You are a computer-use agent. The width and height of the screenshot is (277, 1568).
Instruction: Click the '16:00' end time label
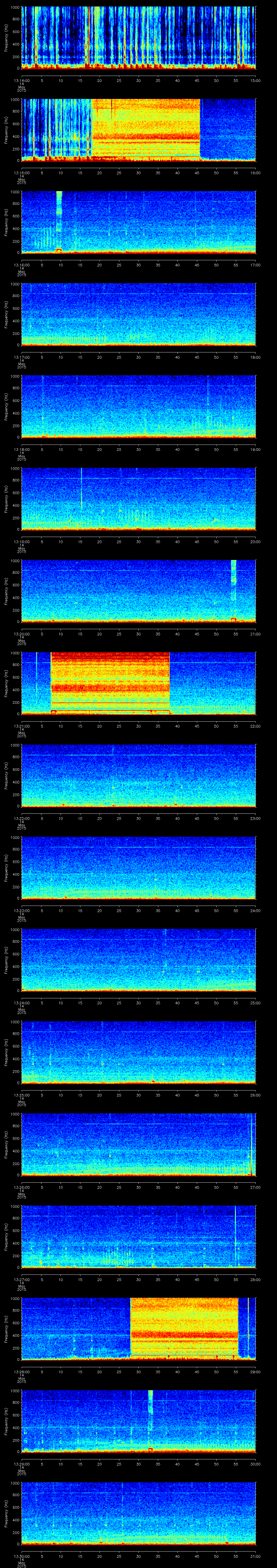256,173
